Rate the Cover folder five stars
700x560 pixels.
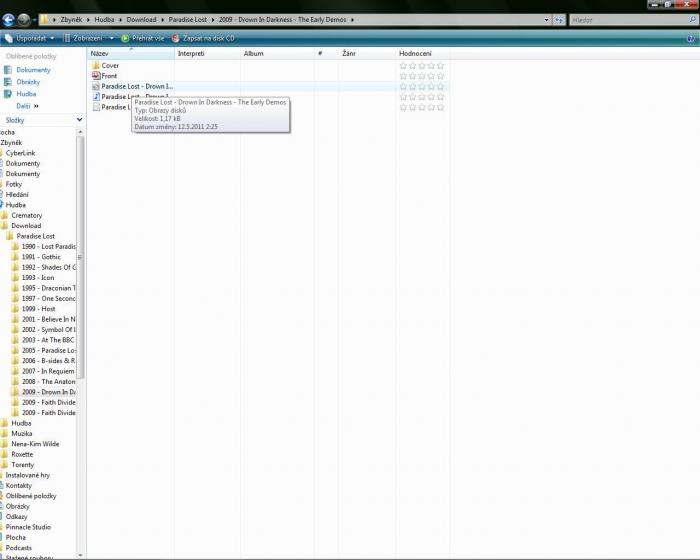tap(440, 66)
